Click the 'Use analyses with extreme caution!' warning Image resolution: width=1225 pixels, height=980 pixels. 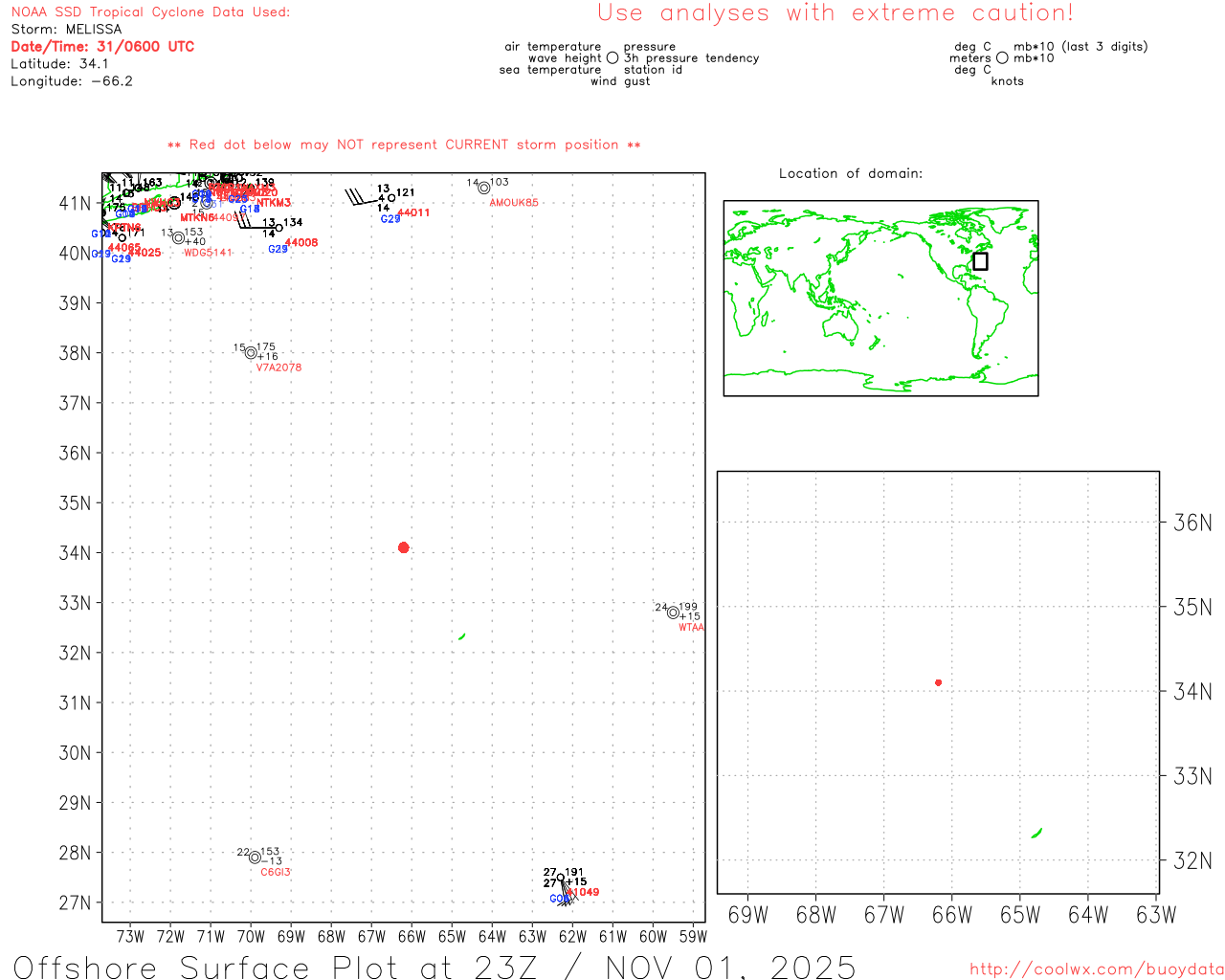tap(835, 13)
